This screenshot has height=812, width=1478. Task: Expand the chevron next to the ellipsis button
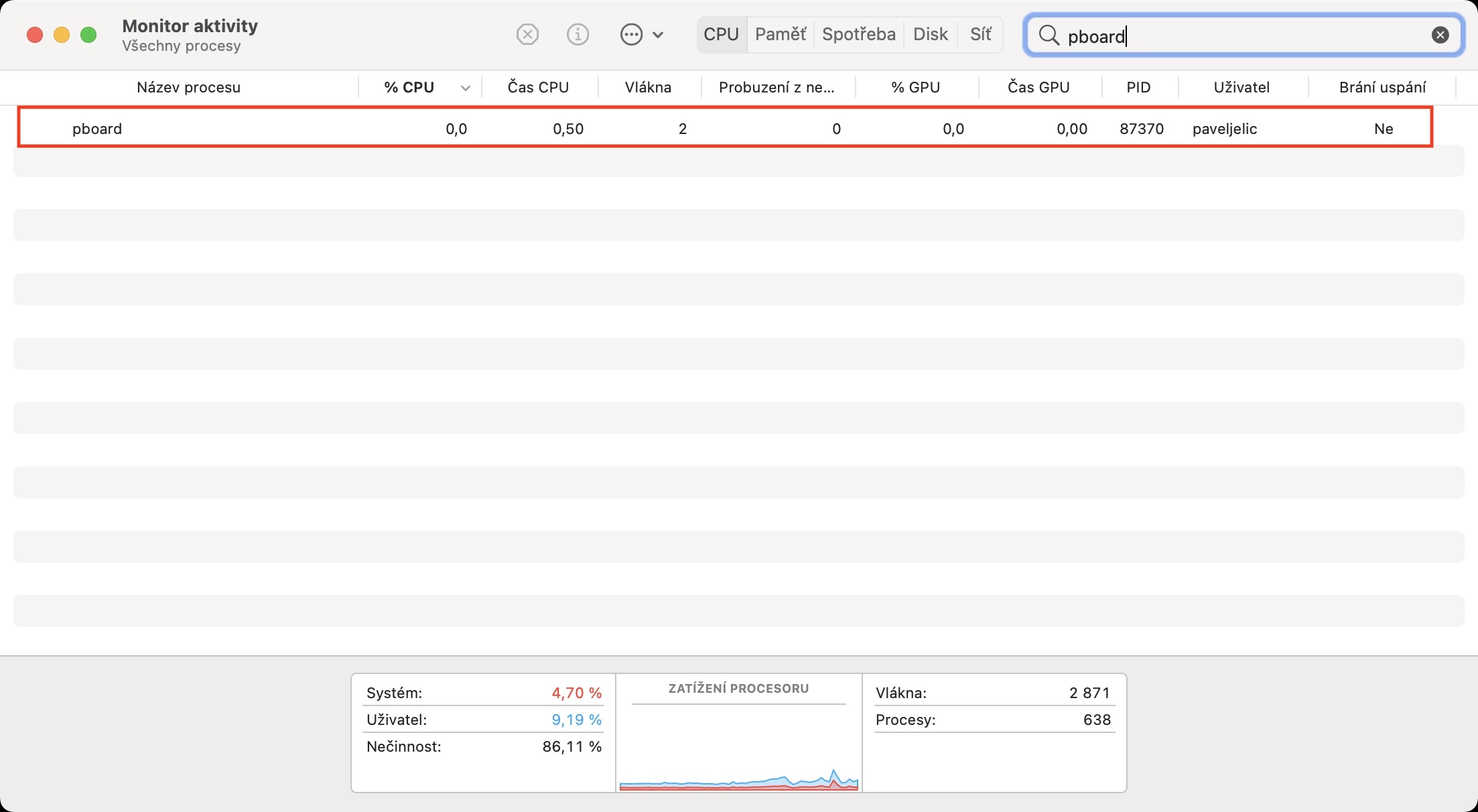pyautogui.click(x=658, y=35)
